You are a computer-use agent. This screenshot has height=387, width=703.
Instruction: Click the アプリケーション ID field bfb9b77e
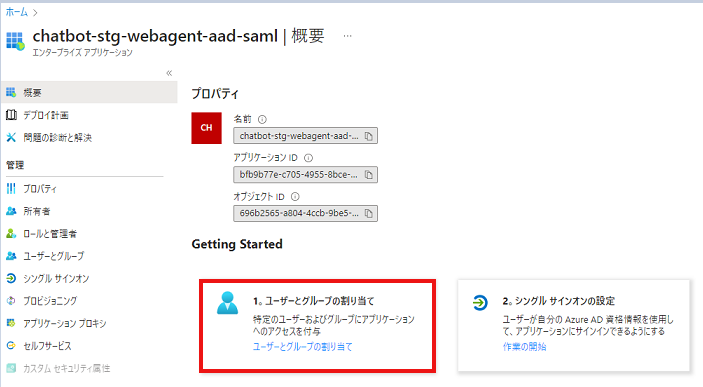(305, 175)
